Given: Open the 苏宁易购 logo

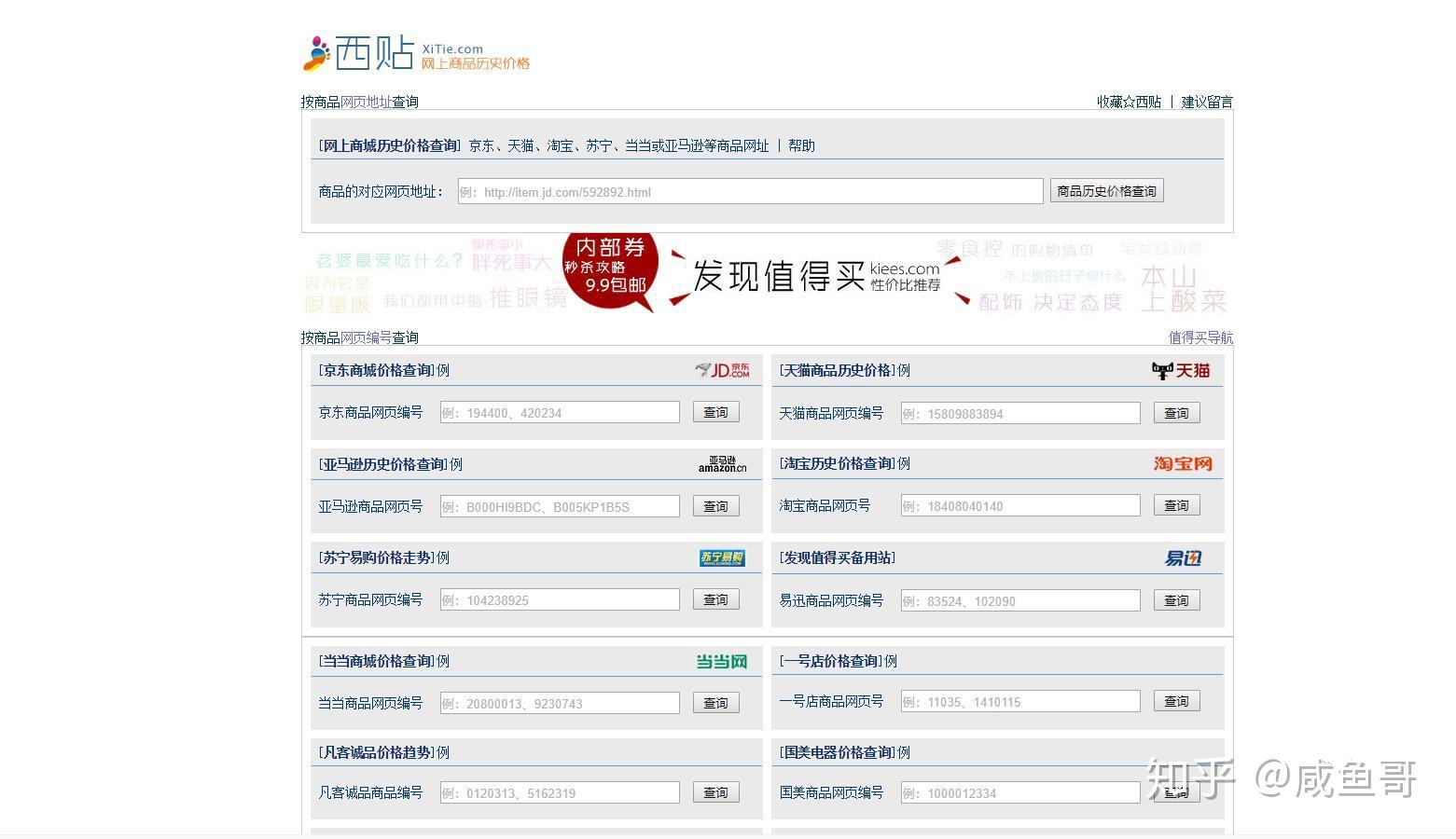Looking at the screenshot, I should (x=722, y=557).
